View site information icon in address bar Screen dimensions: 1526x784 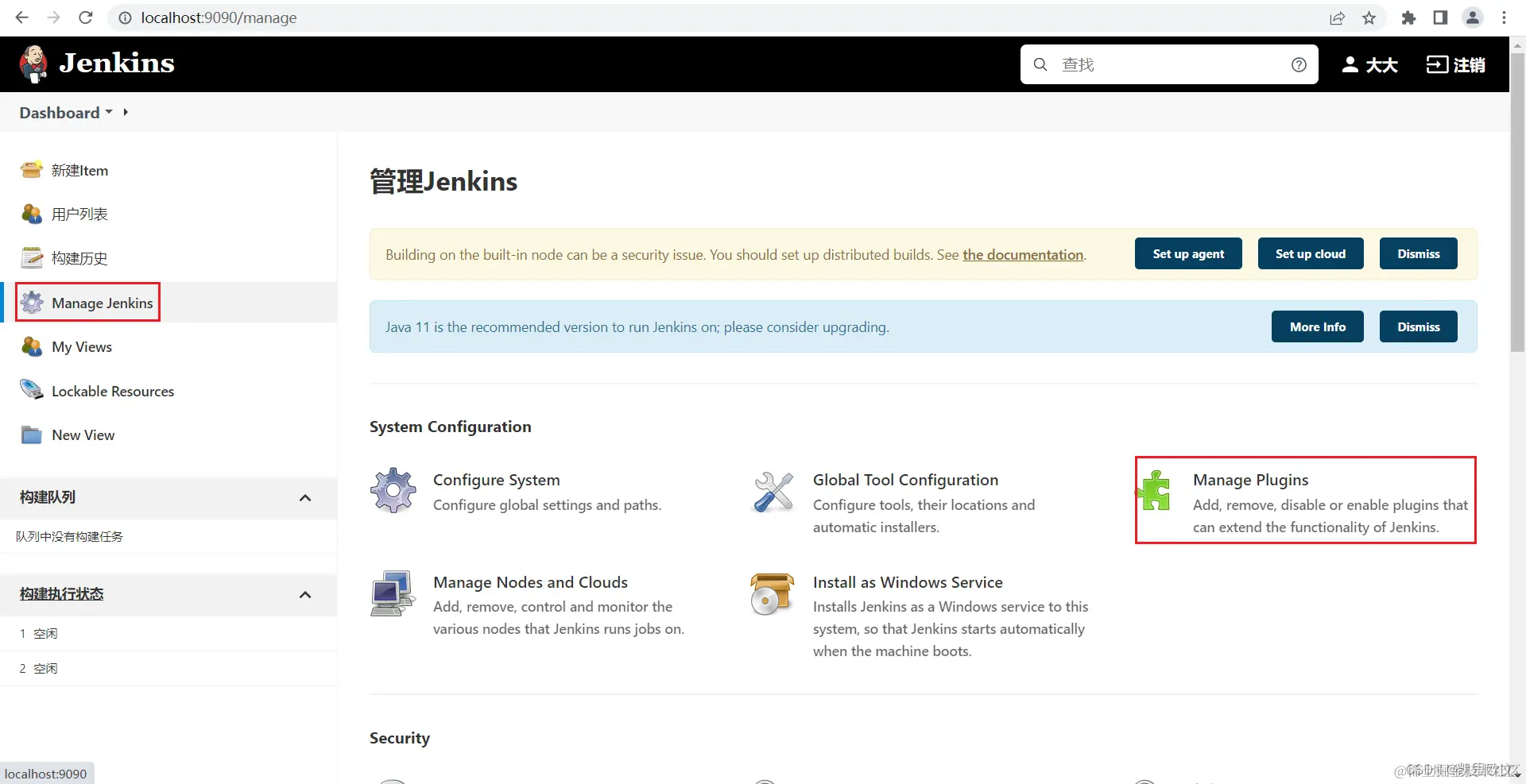(125, 17)
